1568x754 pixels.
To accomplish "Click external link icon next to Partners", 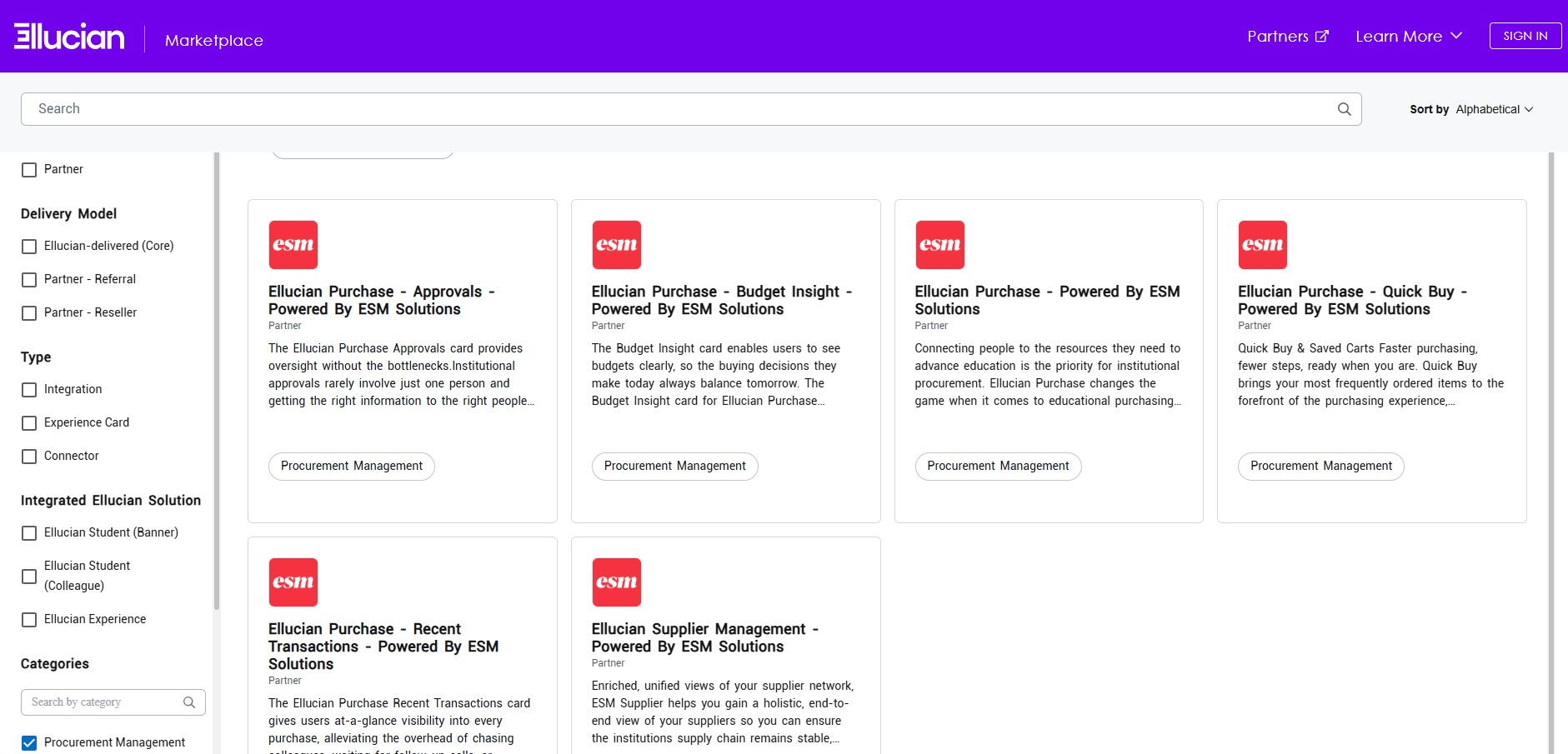I will (x=1322, y=37).
